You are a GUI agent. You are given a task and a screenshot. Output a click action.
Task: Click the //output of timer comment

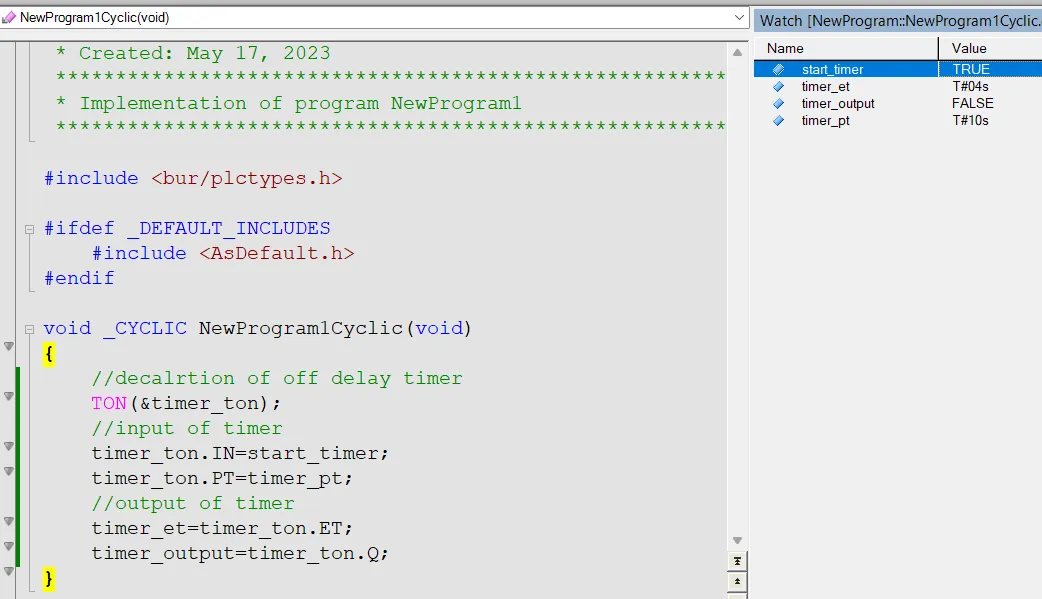click(193, 503)
